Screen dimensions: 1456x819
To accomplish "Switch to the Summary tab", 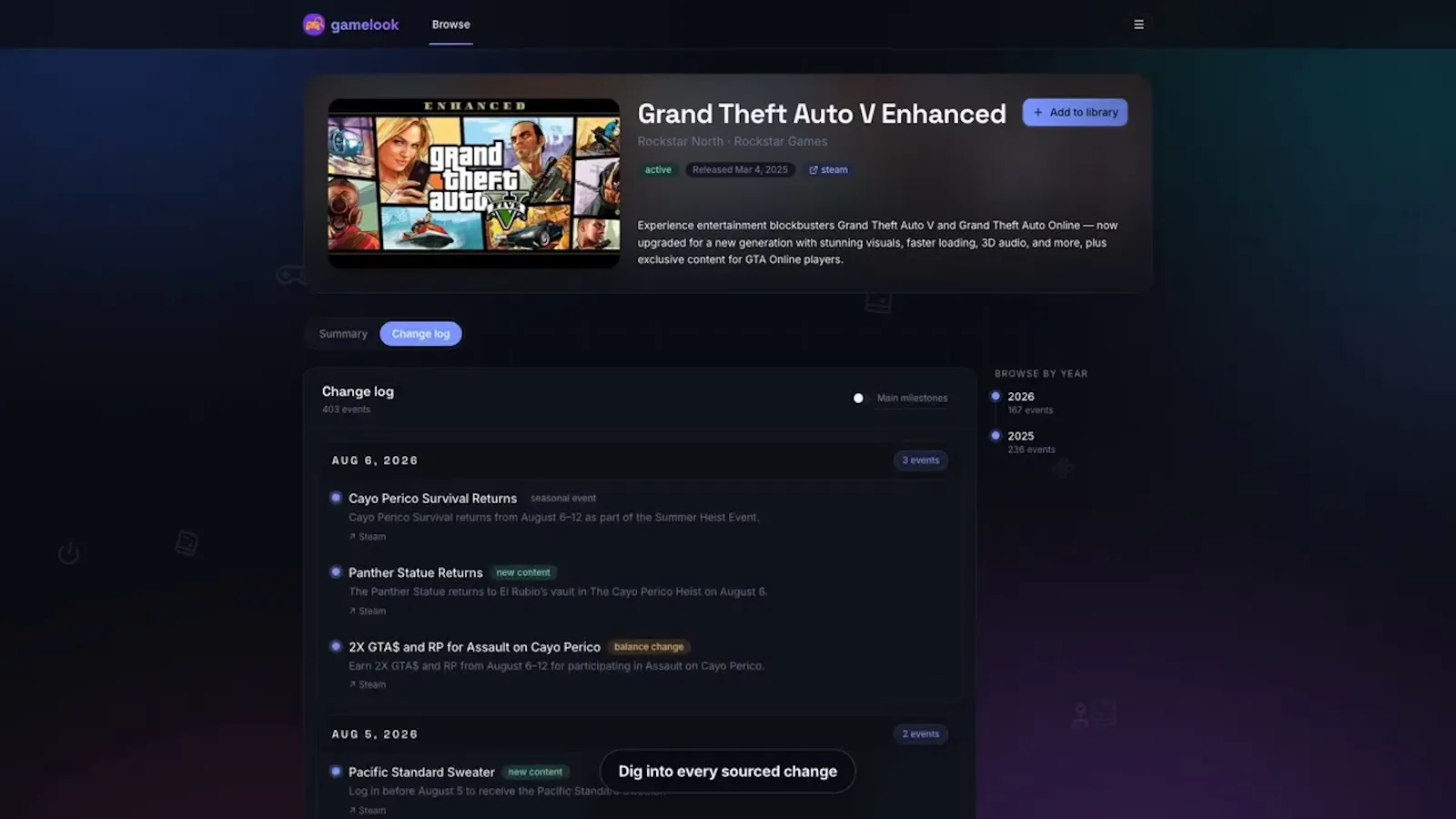I will tap(343, 334).
